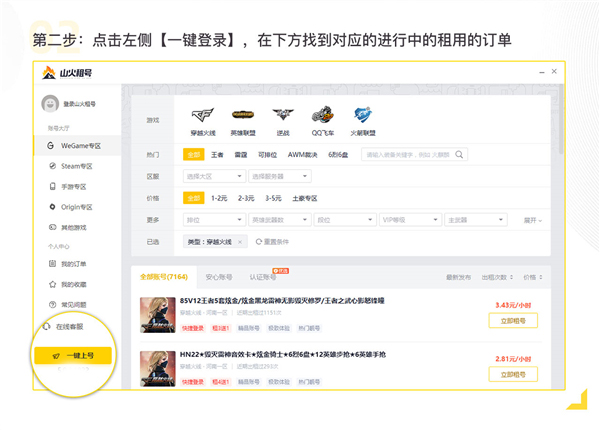Open Origin专区 in sidebar
The image size is (600, 430).
[77, 207]
